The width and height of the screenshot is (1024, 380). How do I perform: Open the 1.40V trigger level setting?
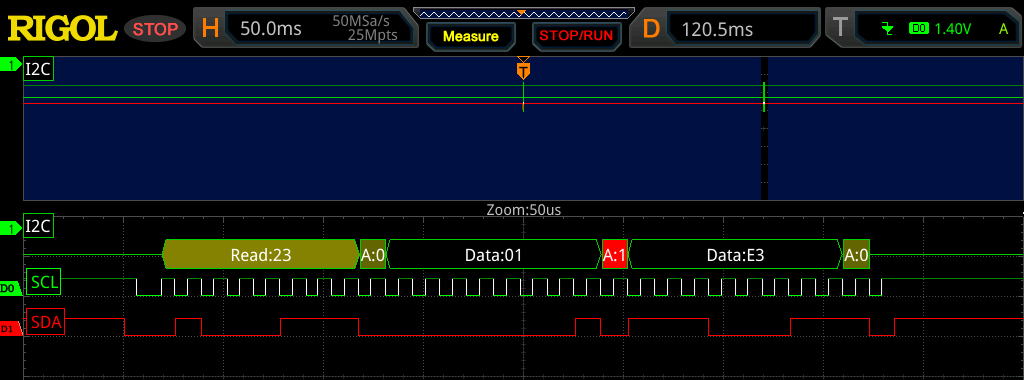tap(953, 29)
